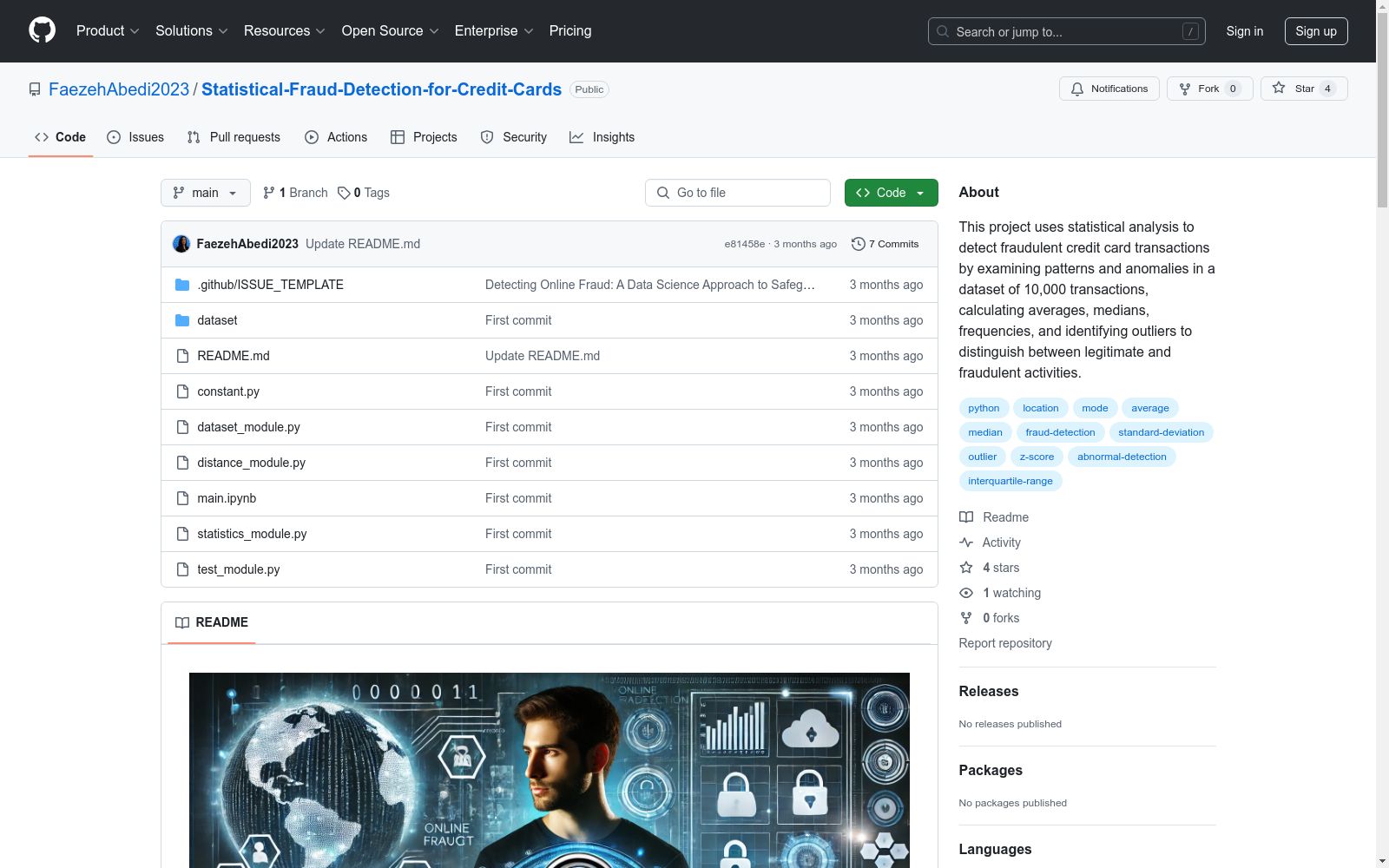The width and height of the screenshot is (1389, 868).
Task: Click Sign in
Action: tap(1244, 31)
